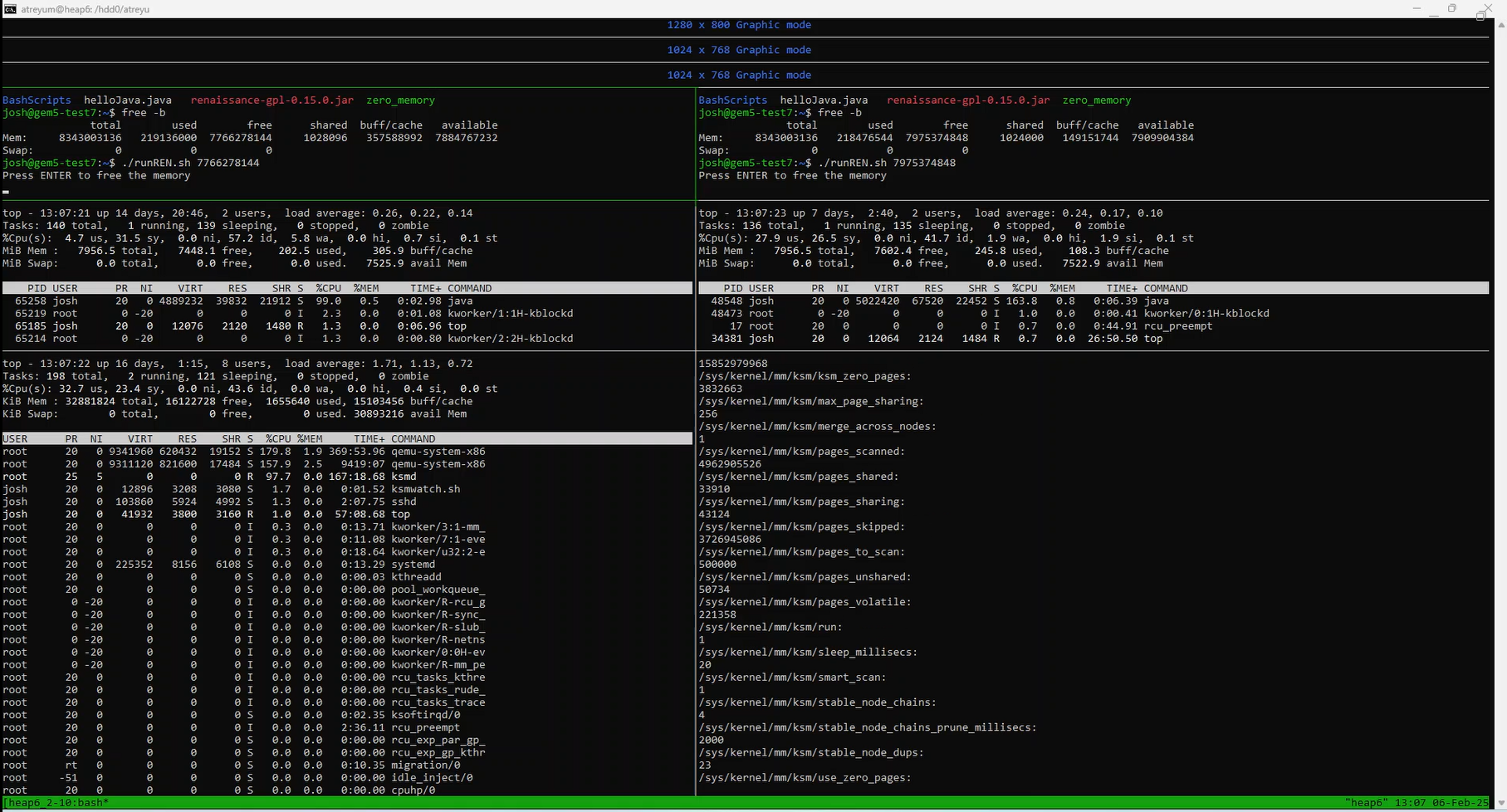Click the '/sys/kernel/mm/ksm/pages_to_scan:' line
This screenshot has width=1507, height=812.
coord(801,552)
